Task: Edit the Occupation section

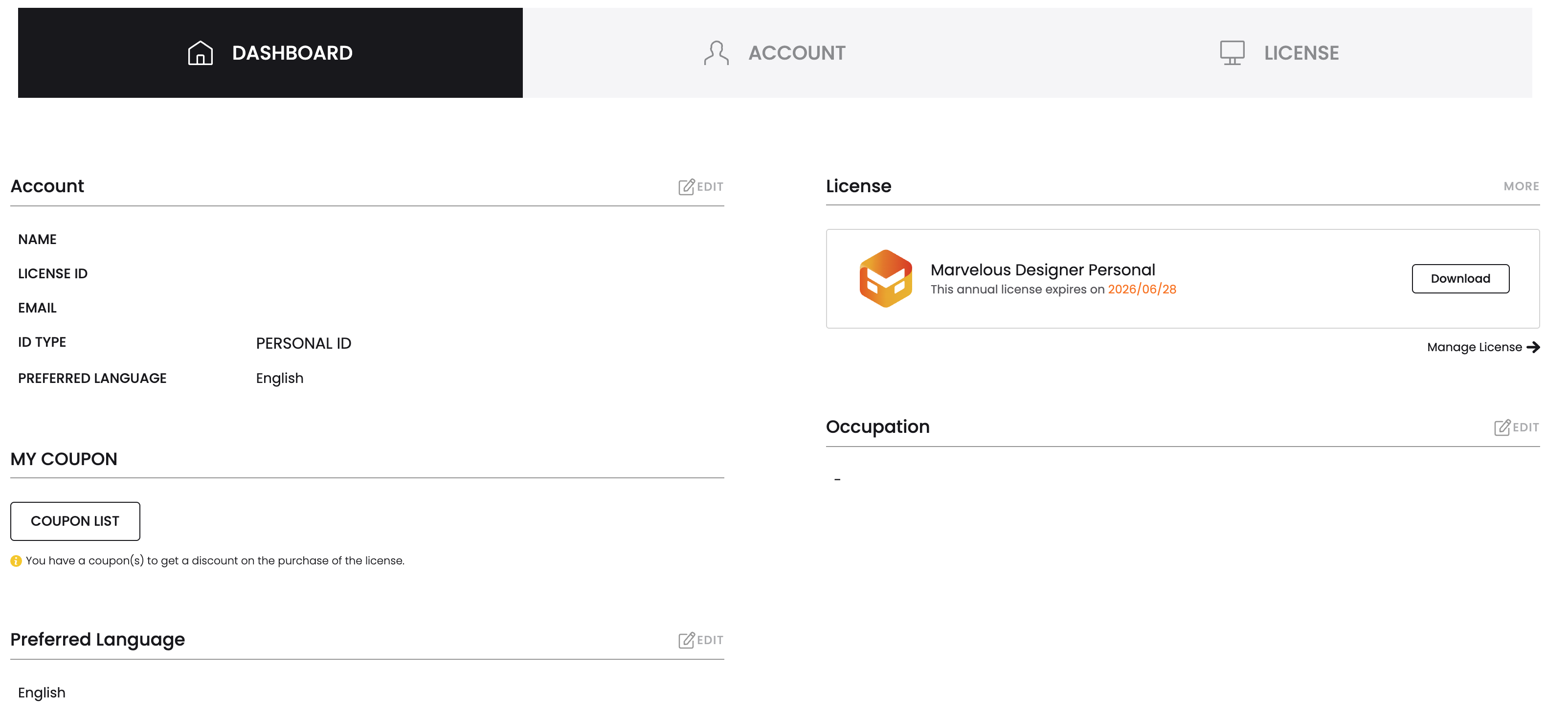Action: click(1516, 427)
